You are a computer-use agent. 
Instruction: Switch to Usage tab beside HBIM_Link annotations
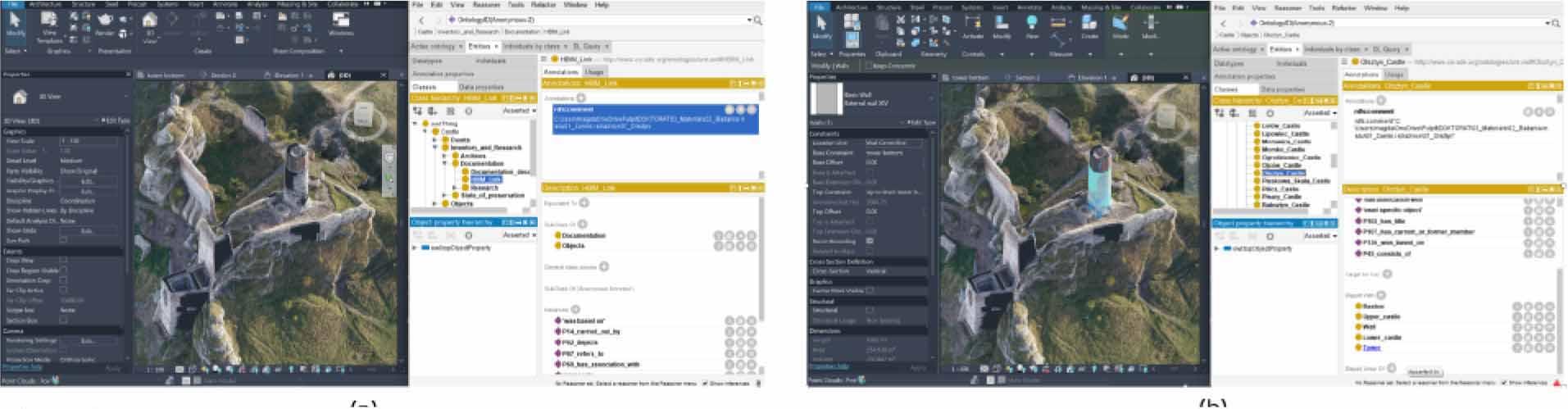click(x=594, y=72)
